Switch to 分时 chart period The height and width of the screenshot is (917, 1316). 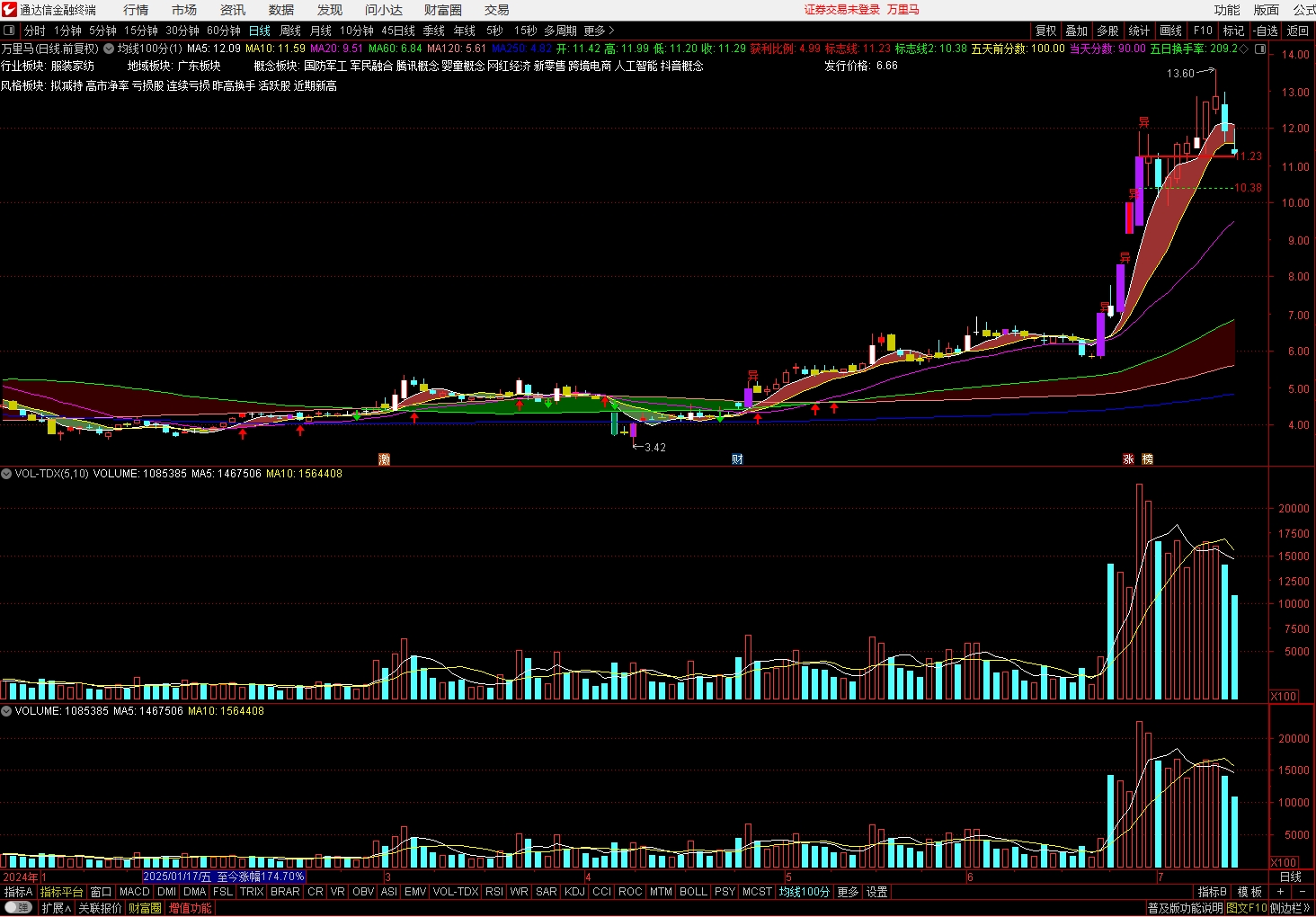34,31
